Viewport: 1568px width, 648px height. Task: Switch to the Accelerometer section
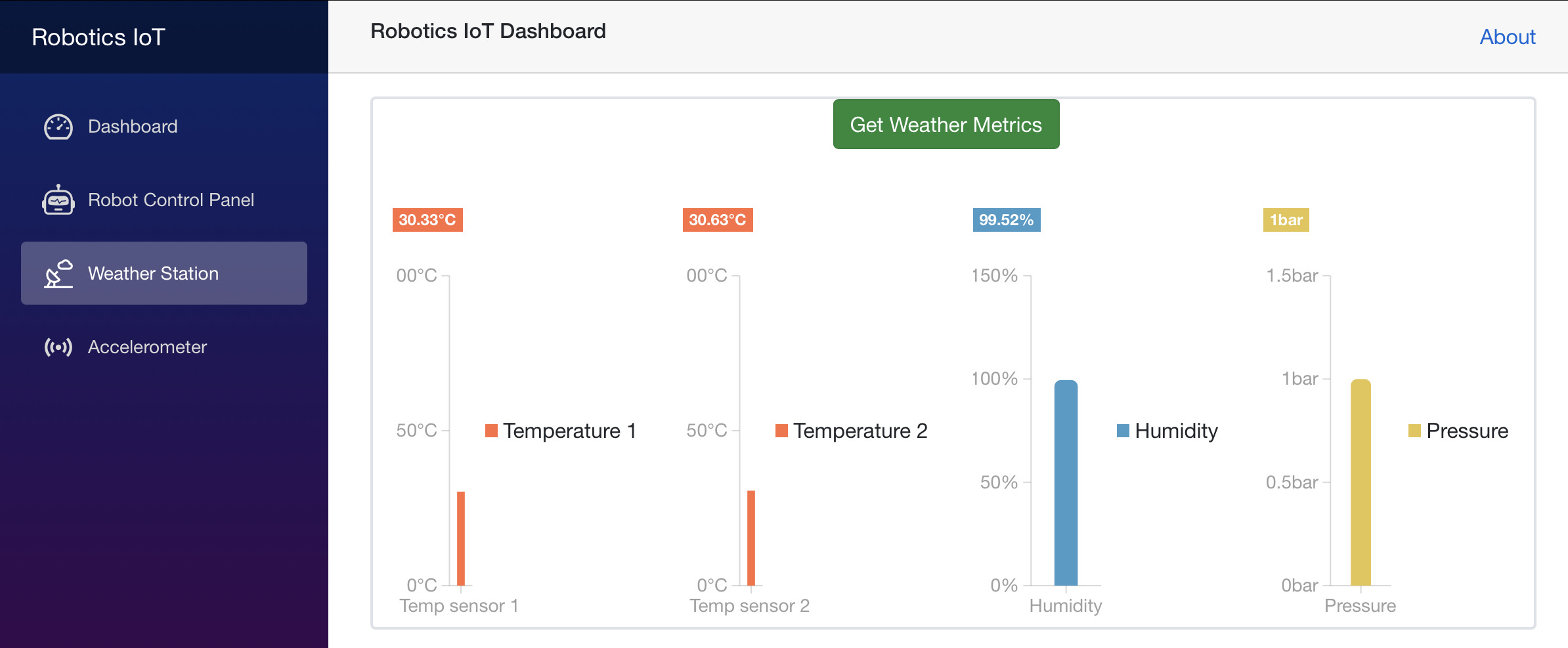(146, 347)
